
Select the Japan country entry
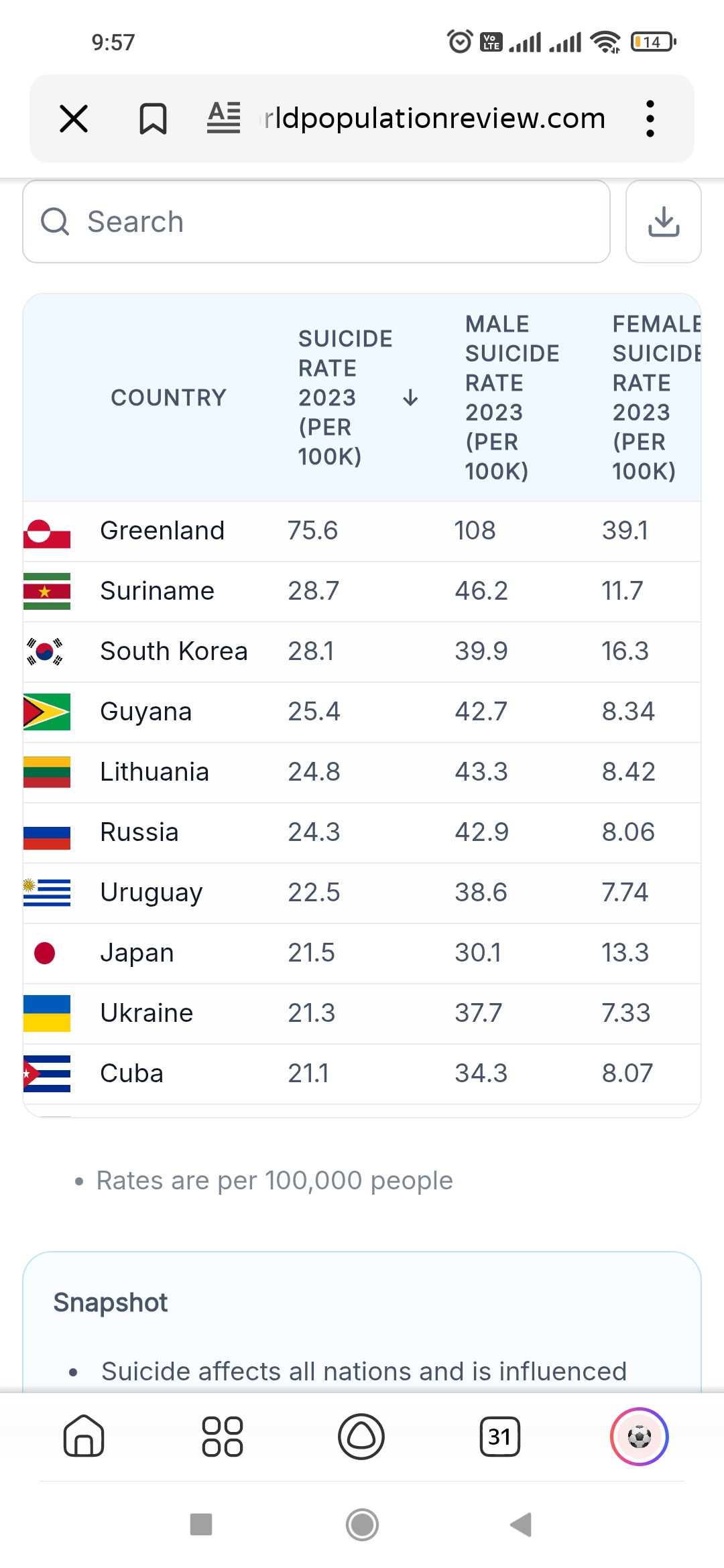tap(137, 953)
